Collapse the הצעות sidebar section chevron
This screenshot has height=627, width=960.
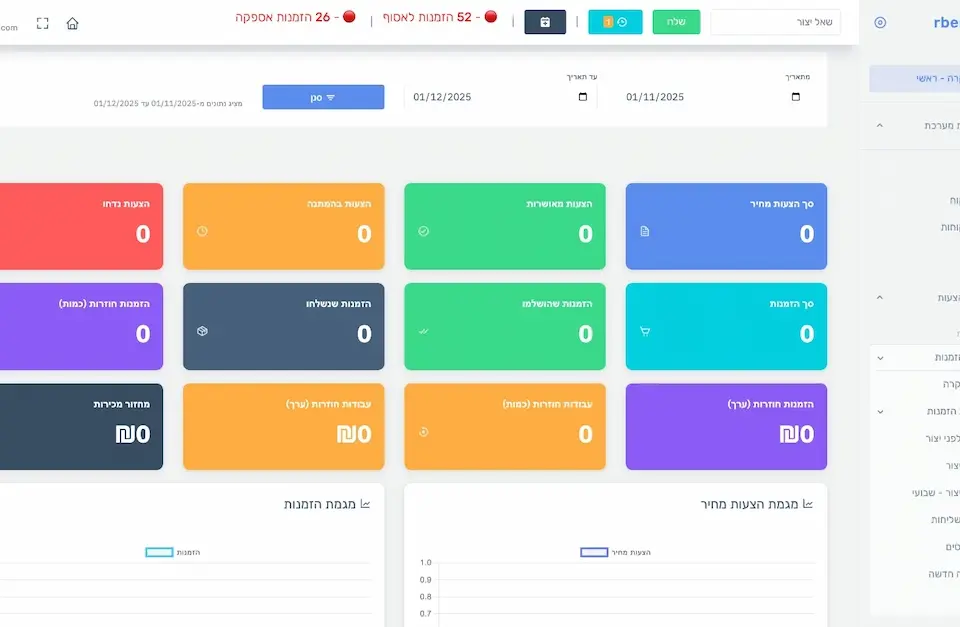pos(879,298)
